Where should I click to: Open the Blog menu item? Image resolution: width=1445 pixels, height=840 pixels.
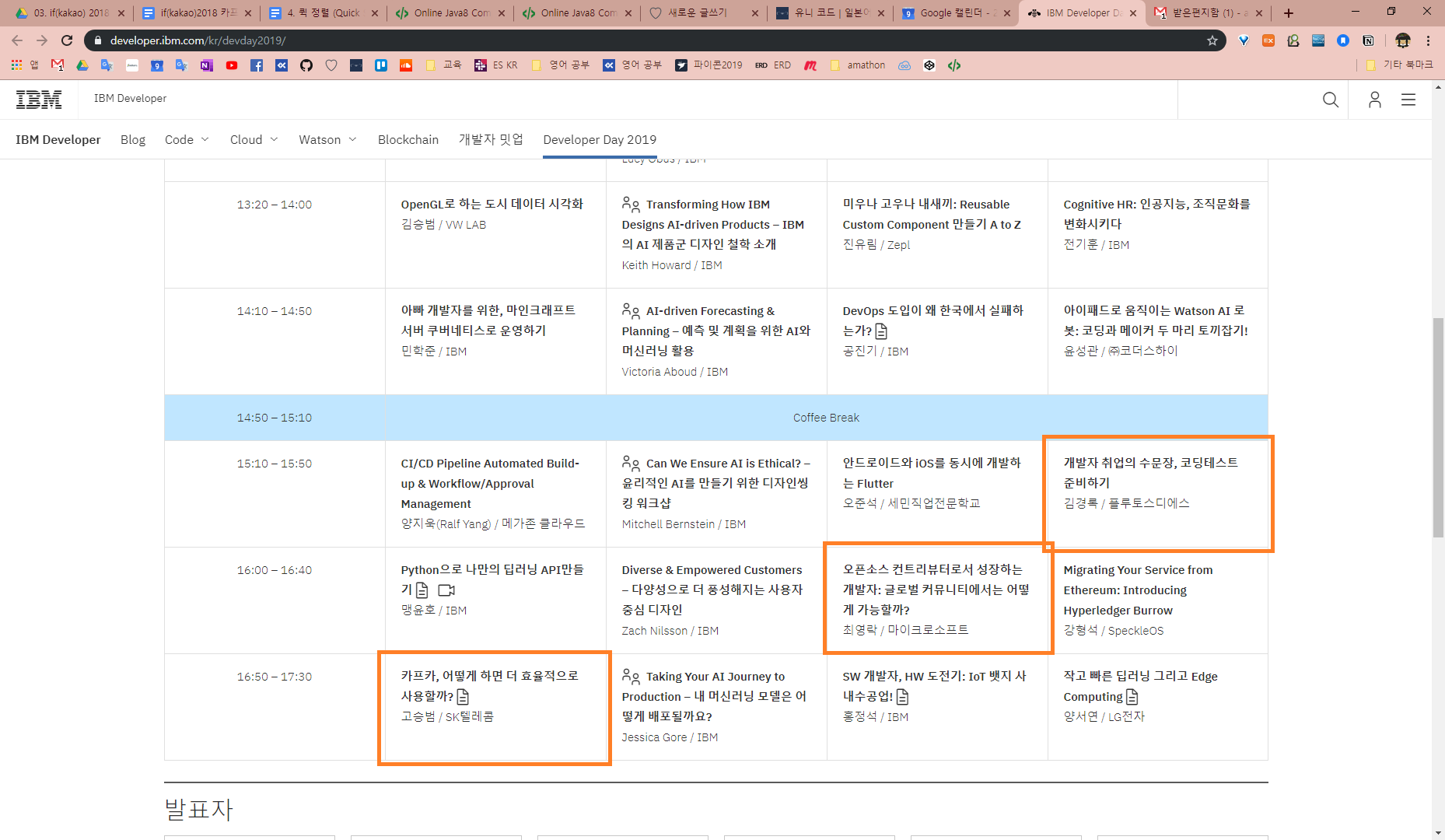click(x=133, y=139)
